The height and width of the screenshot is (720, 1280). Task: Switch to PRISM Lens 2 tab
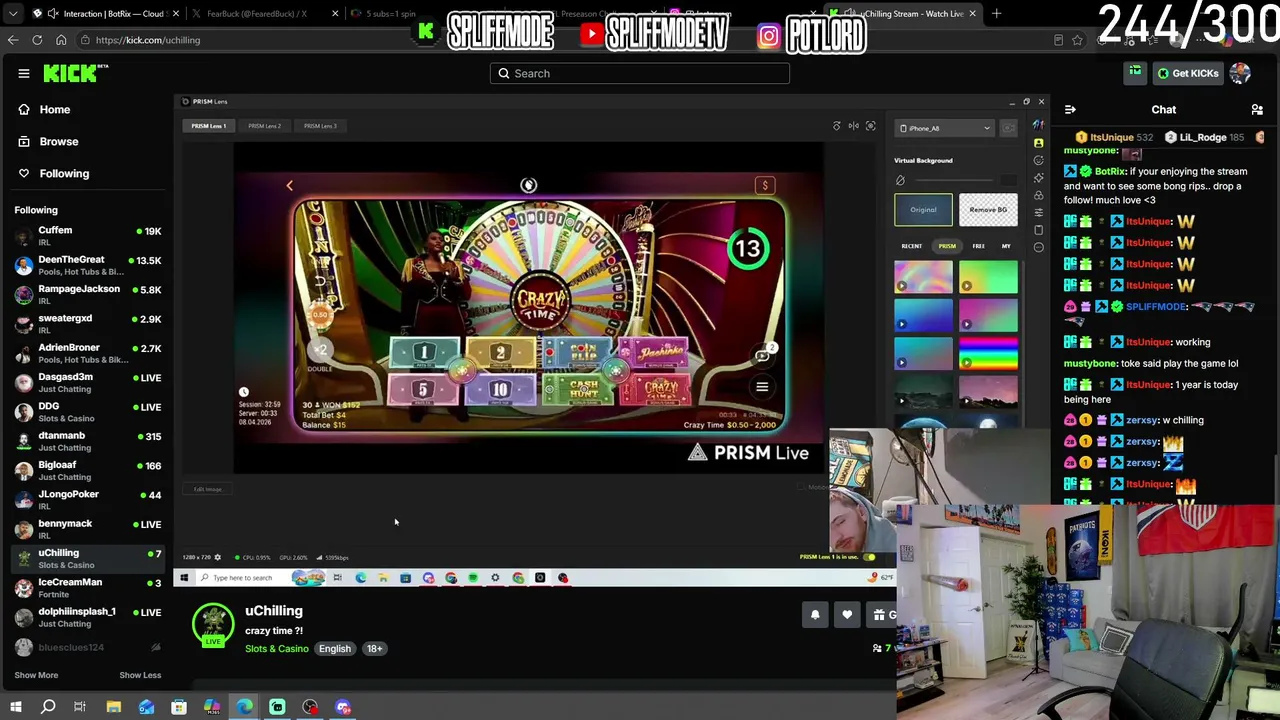[264, 126]
